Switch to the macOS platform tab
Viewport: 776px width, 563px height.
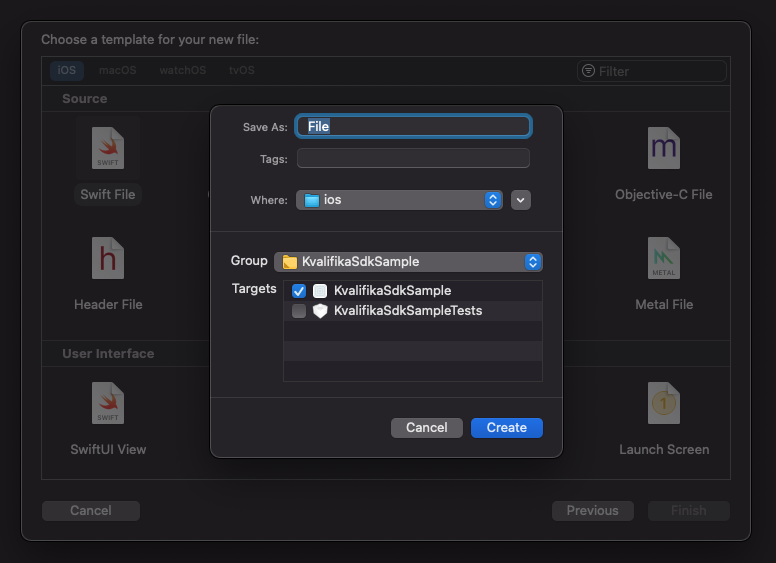click(x=118, y=70)
